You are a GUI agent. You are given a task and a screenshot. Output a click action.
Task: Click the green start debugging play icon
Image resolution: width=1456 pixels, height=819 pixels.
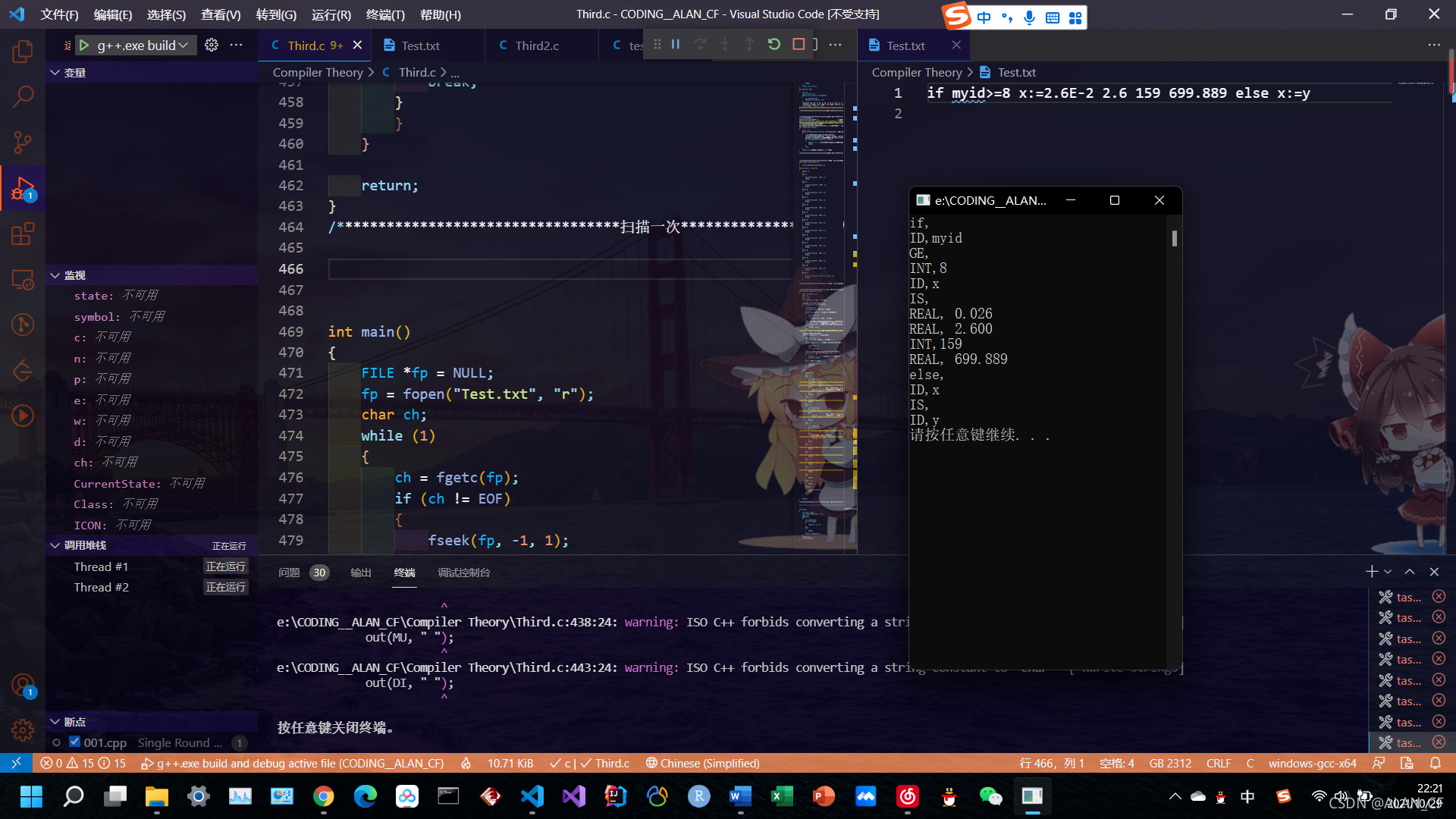point(84,45)
